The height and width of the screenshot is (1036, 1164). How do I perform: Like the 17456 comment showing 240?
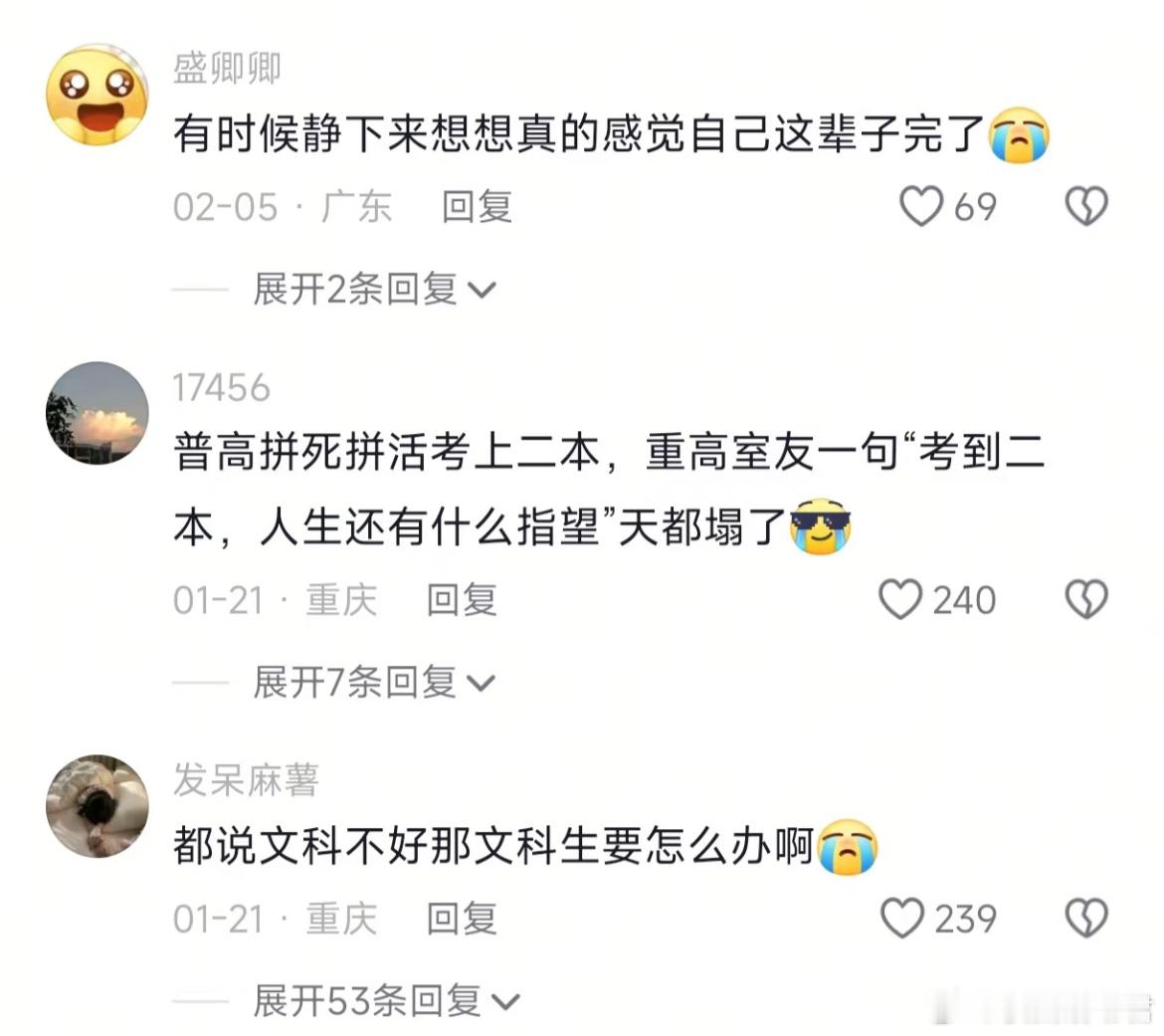click(x=900, y=599)
